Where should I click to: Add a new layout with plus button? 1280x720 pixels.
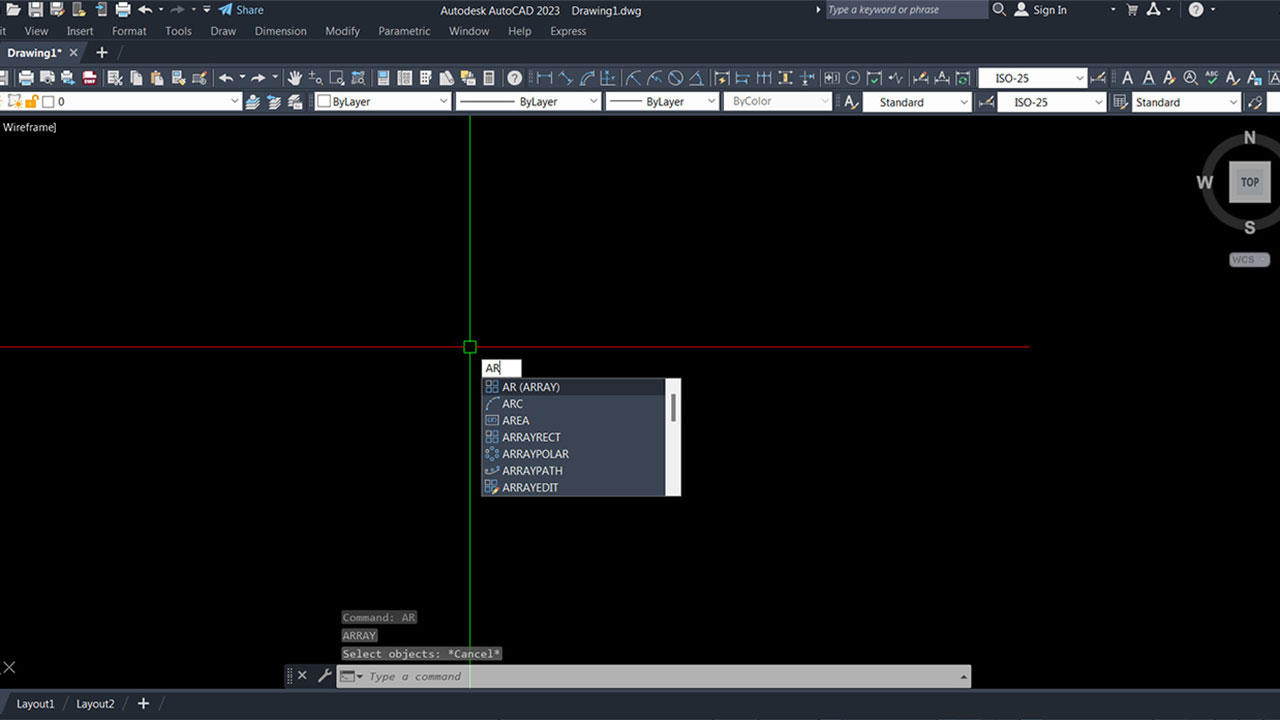click(x=143, y=704)
